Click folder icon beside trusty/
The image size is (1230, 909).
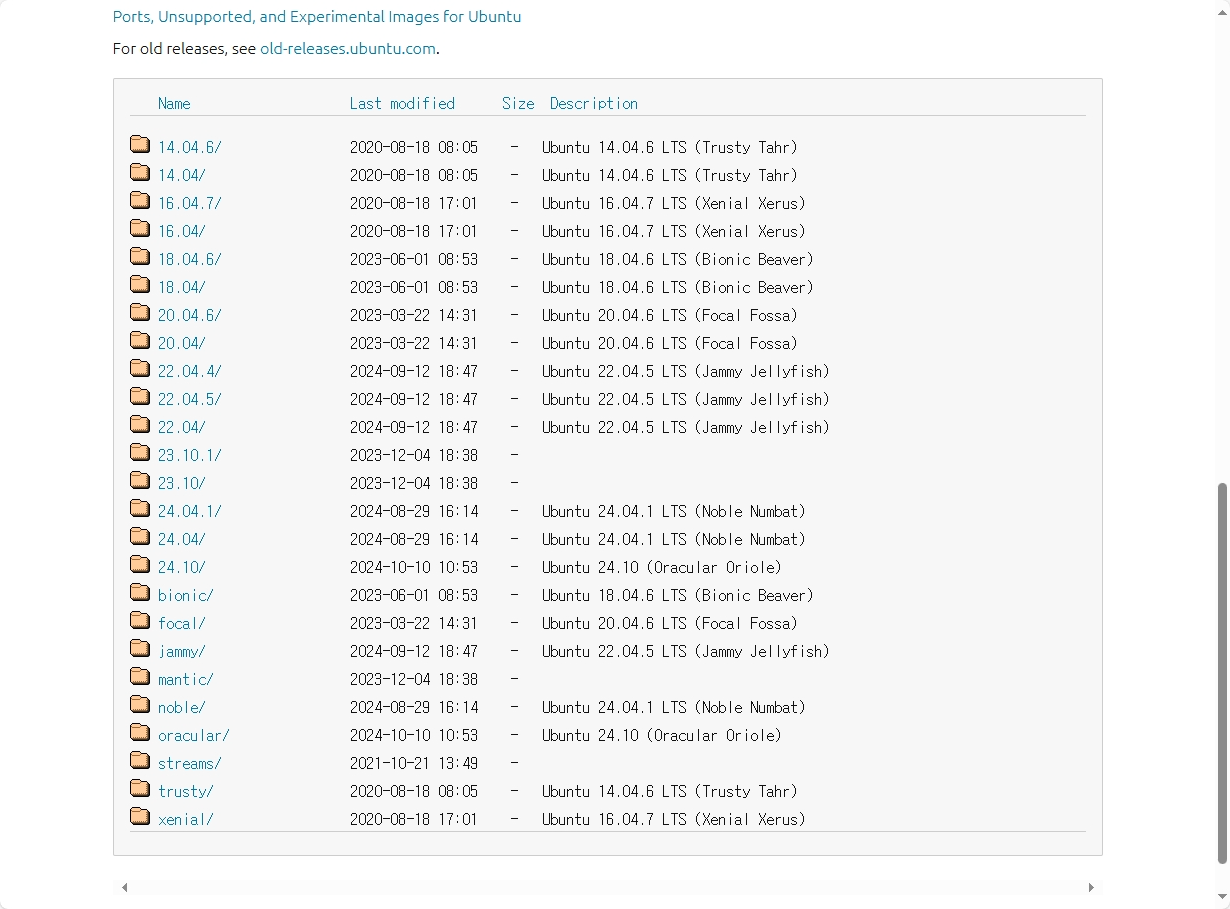[x=140, y=788]
